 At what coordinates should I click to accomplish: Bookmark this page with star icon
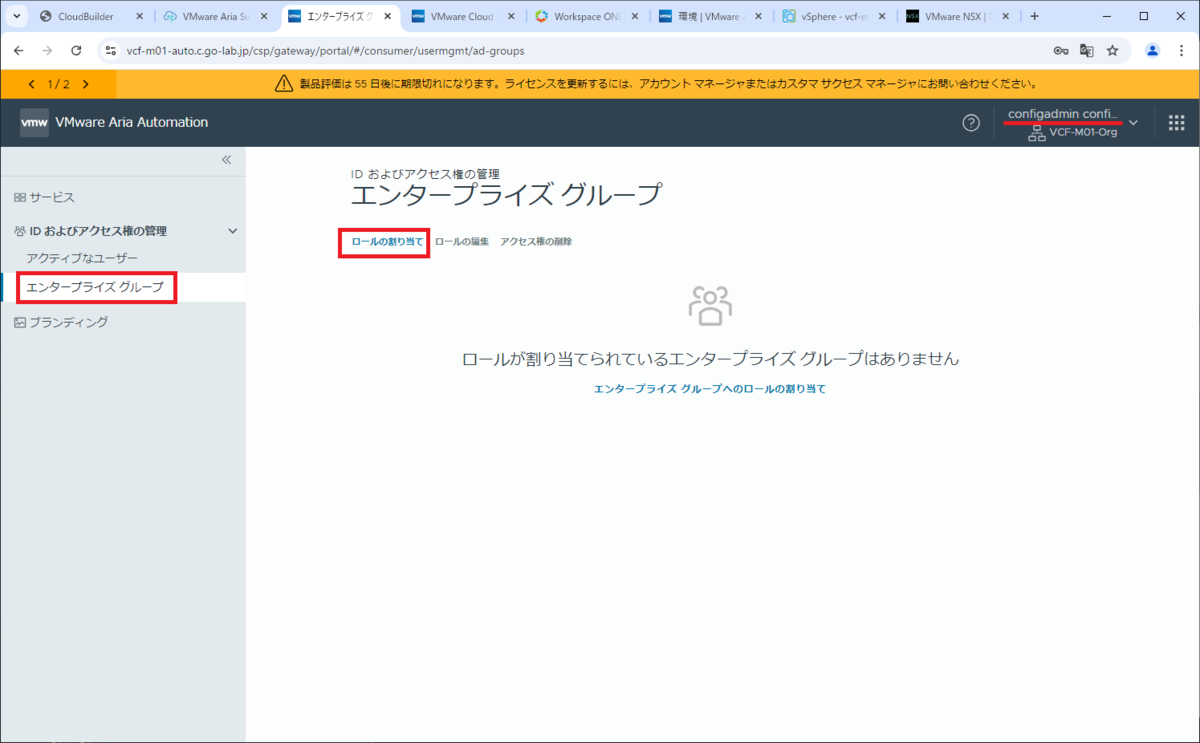[x=1112, y=50]
